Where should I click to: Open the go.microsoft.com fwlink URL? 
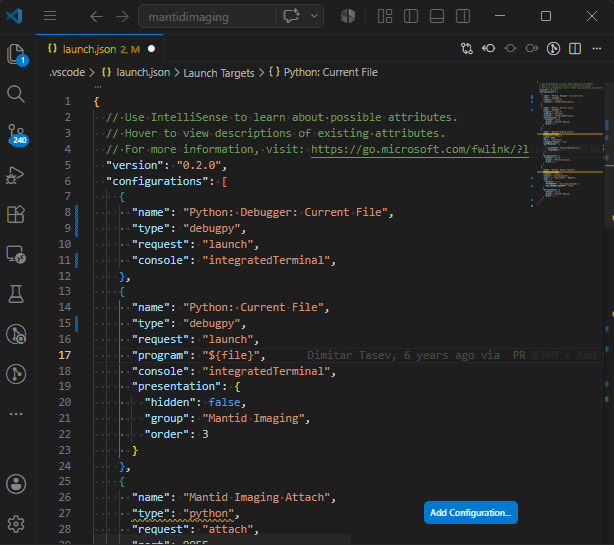coord(420,149)
